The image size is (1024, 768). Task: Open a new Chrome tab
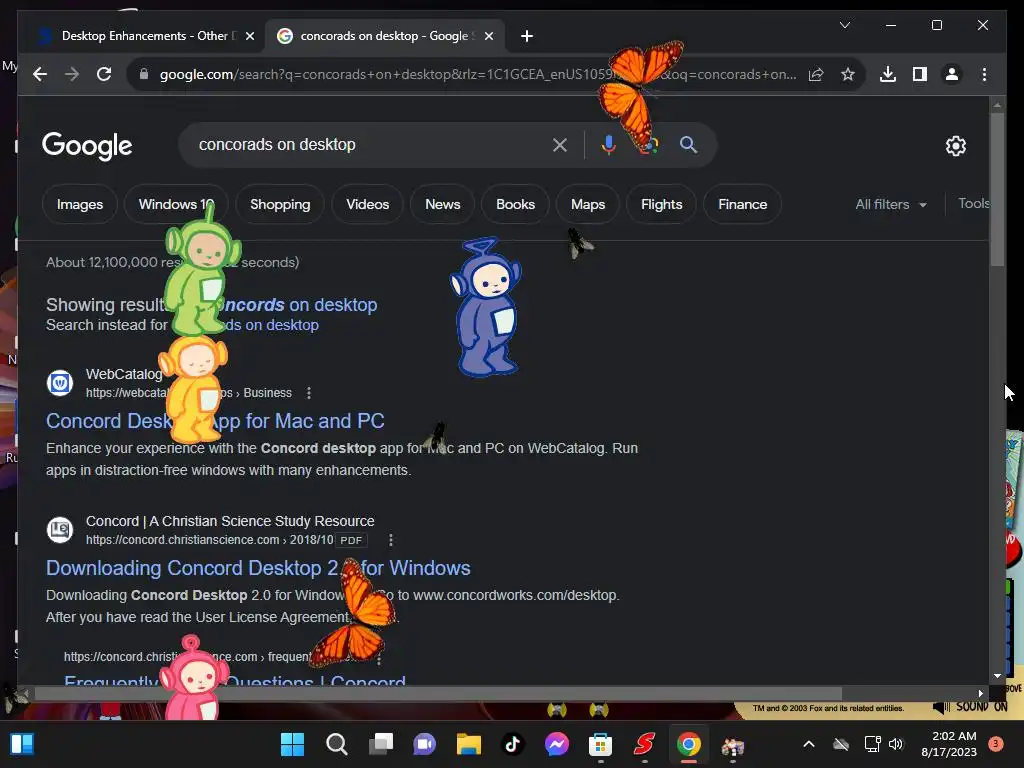527,36
